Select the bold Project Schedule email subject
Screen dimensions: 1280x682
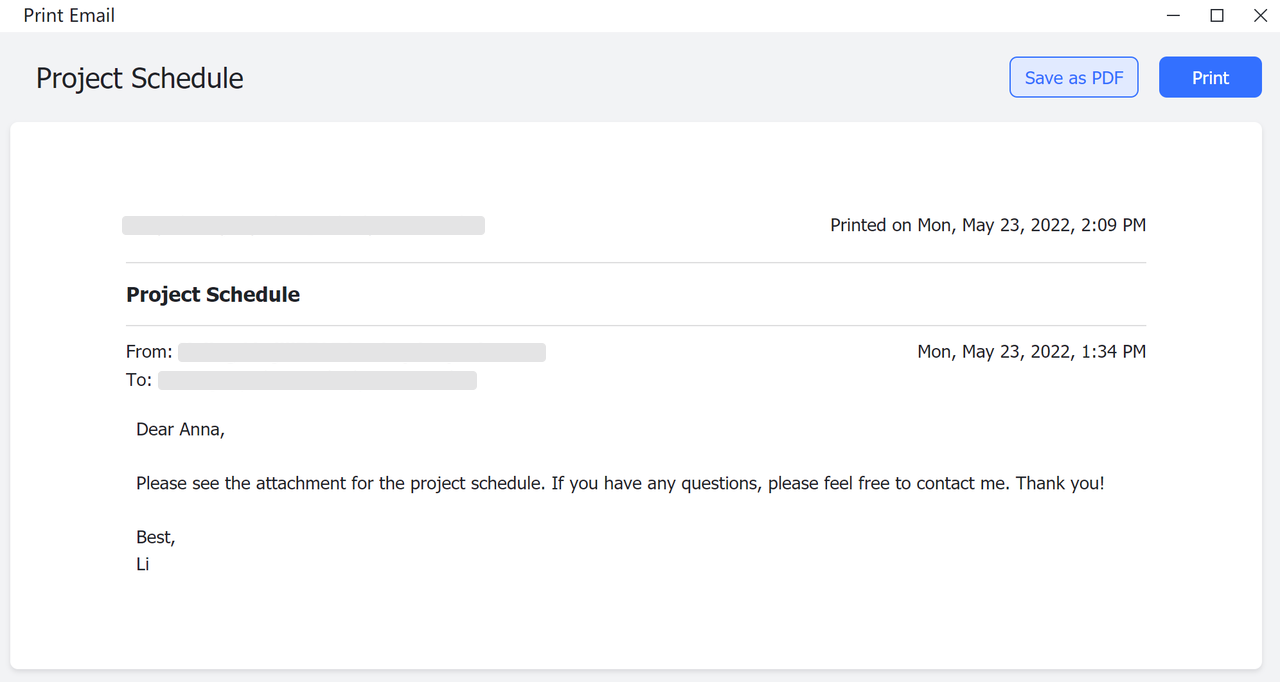pos(213,295)
